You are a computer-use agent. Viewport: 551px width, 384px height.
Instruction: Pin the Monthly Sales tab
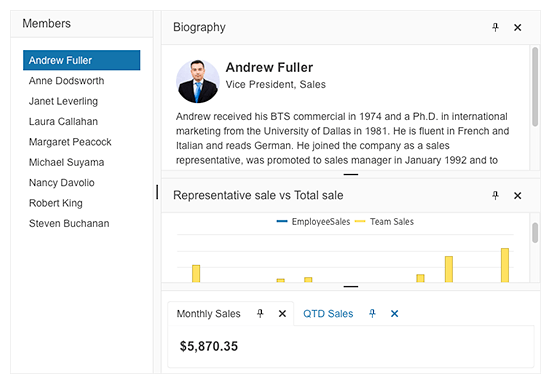pos(260,313)
